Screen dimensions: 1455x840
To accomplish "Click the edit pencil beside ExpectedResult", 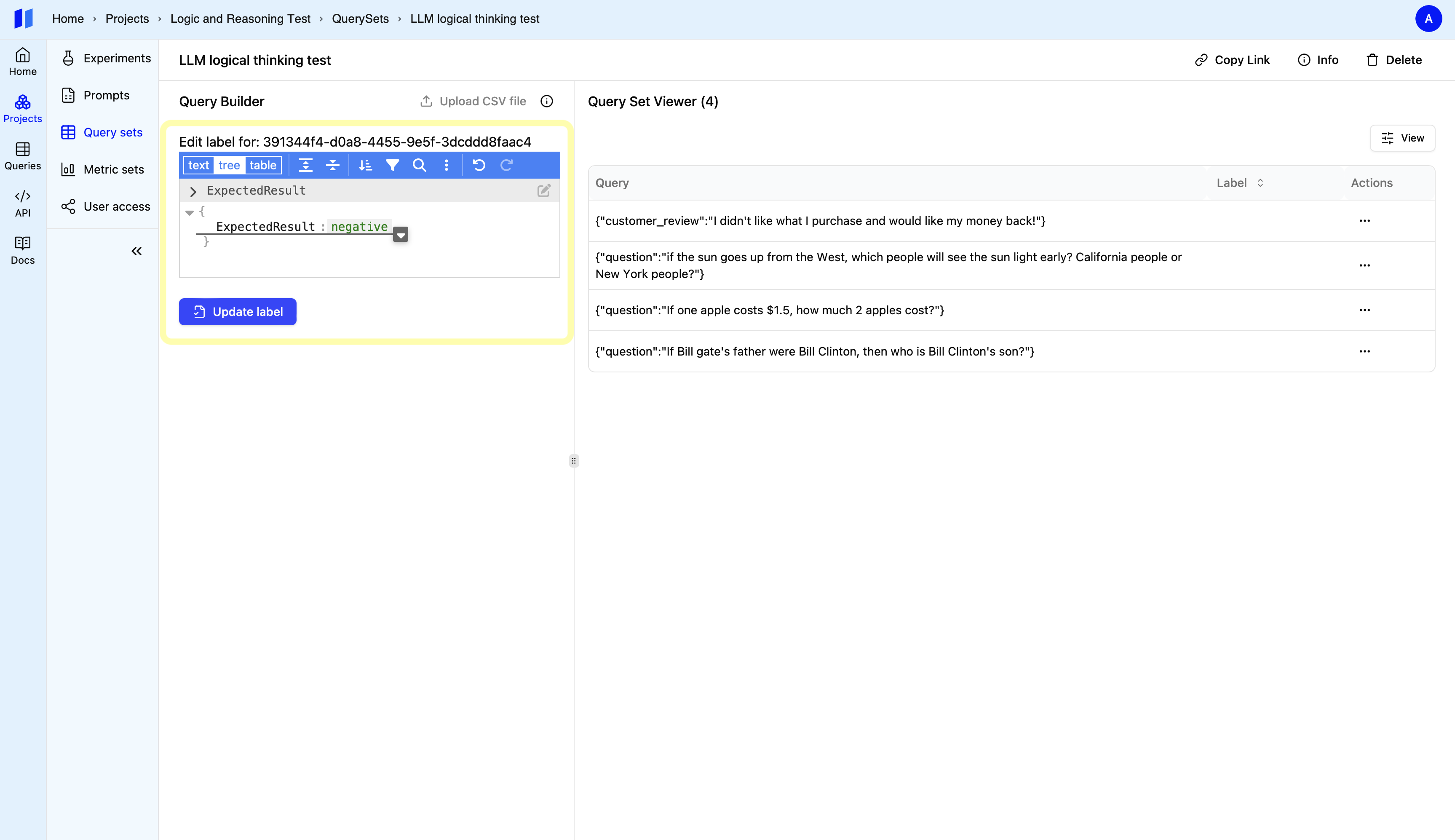I will pos(543,190).
